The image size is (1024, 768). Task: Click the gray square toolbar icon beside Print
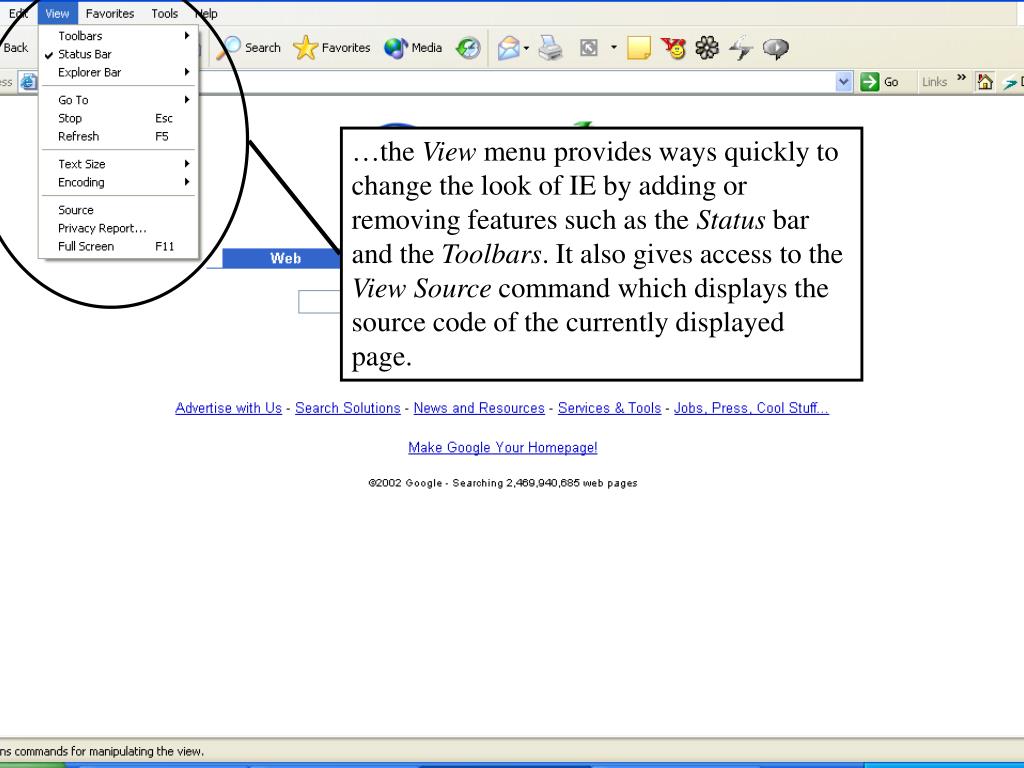point(588,48)
